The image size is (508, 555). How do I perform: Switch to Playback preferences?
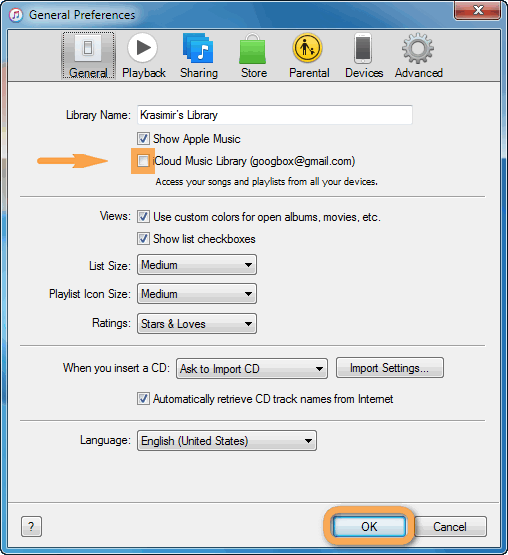pos(144,55)
